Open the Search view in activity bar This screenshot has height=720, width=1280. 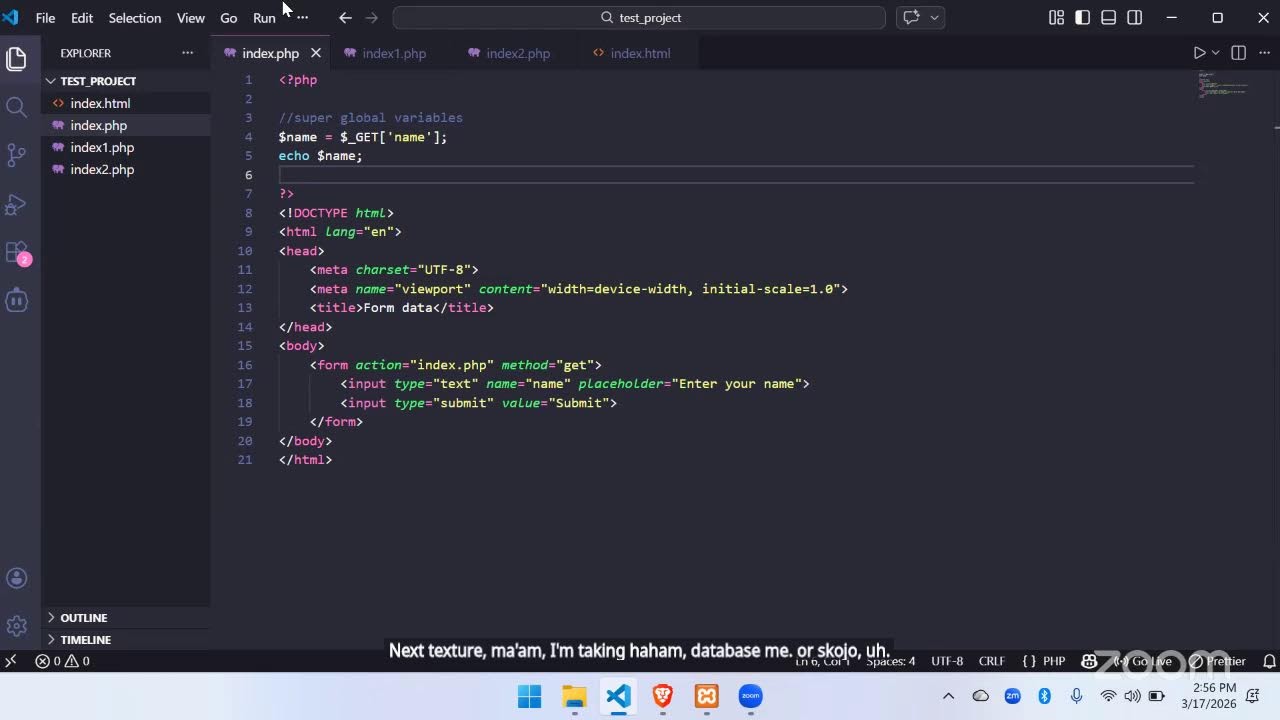pos(16,107)
